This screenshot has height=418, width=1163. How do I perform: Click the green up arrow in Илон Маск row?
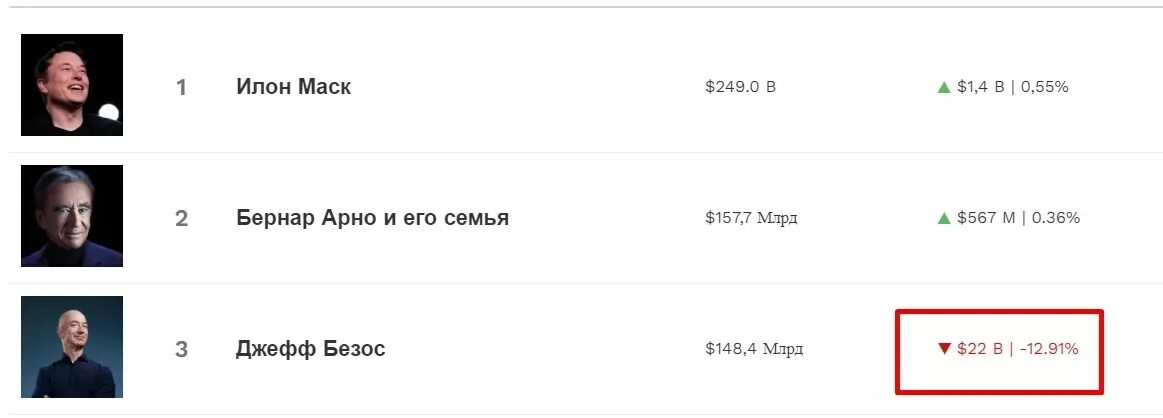943,87
